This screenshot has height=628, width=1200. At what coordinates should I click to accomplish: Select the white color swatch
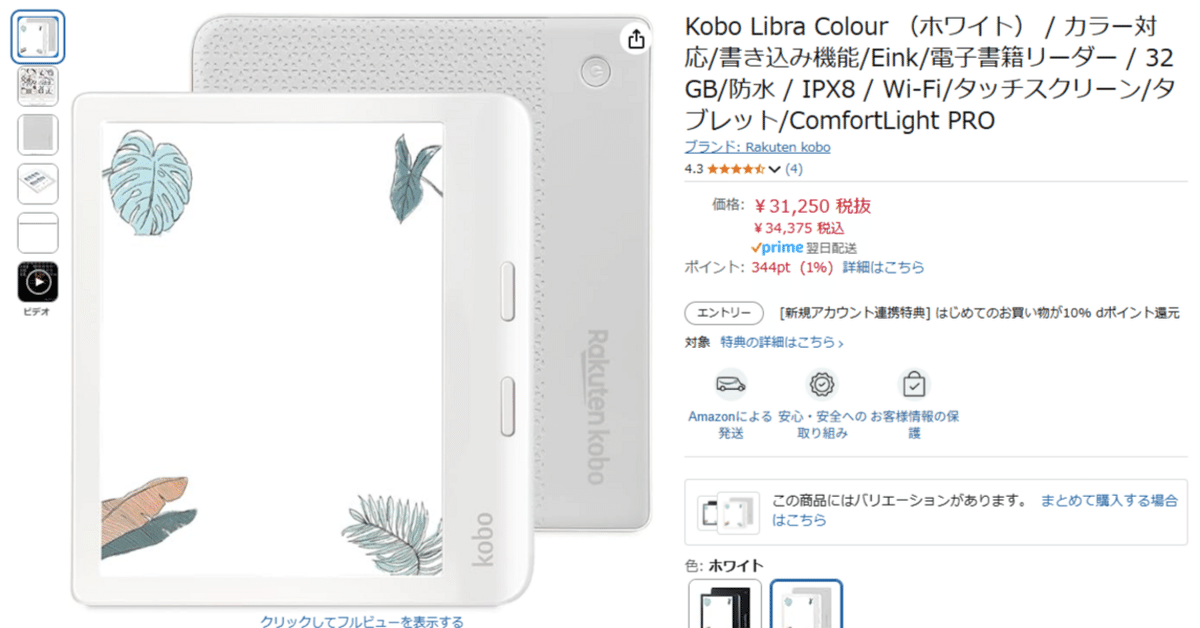click(806, 604)
